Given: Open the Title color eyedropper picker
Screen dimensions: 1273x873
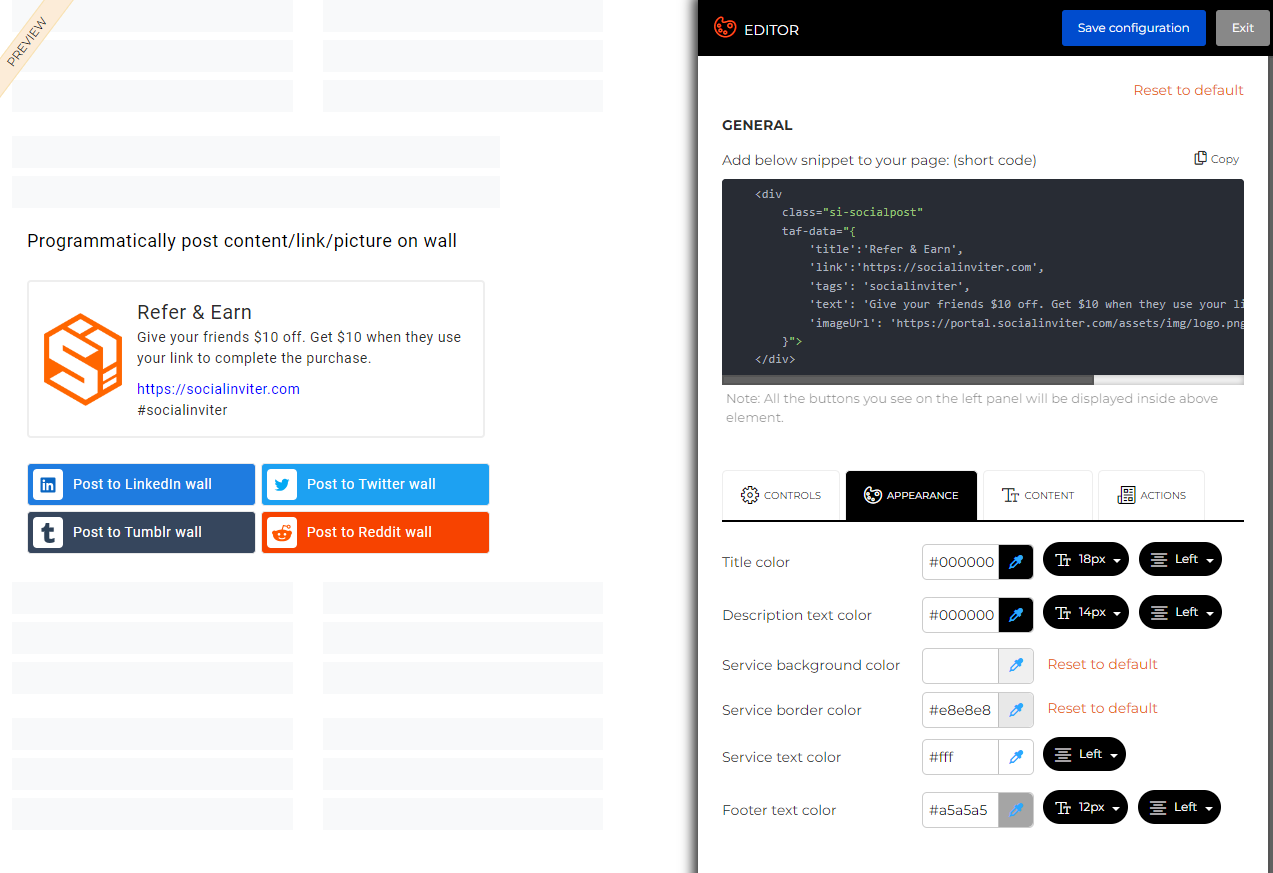Looking at the screenshot, I should [1016, 562].
